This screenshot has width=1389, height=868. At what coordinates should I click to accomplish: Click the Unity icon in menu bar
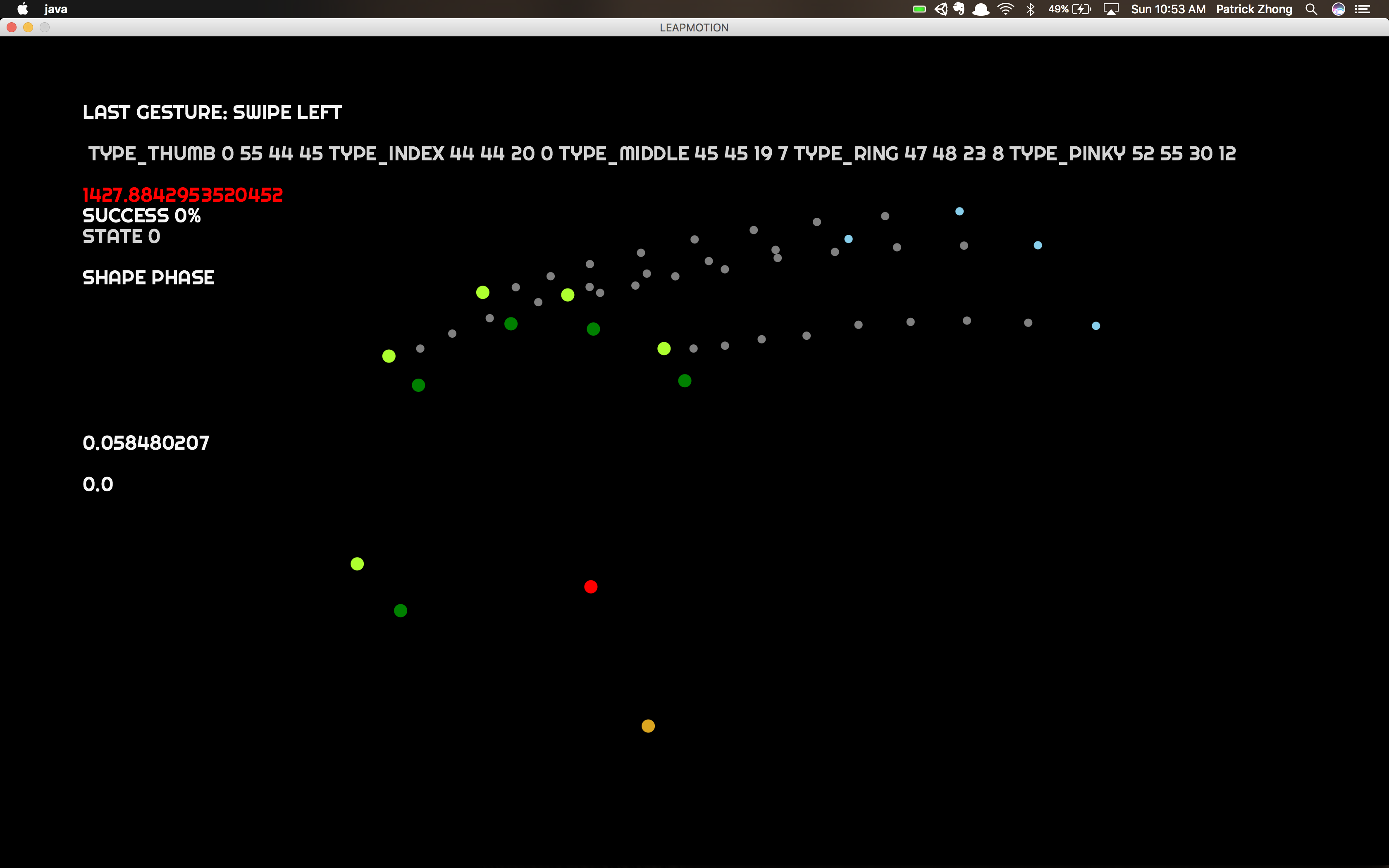pos(941,9)
